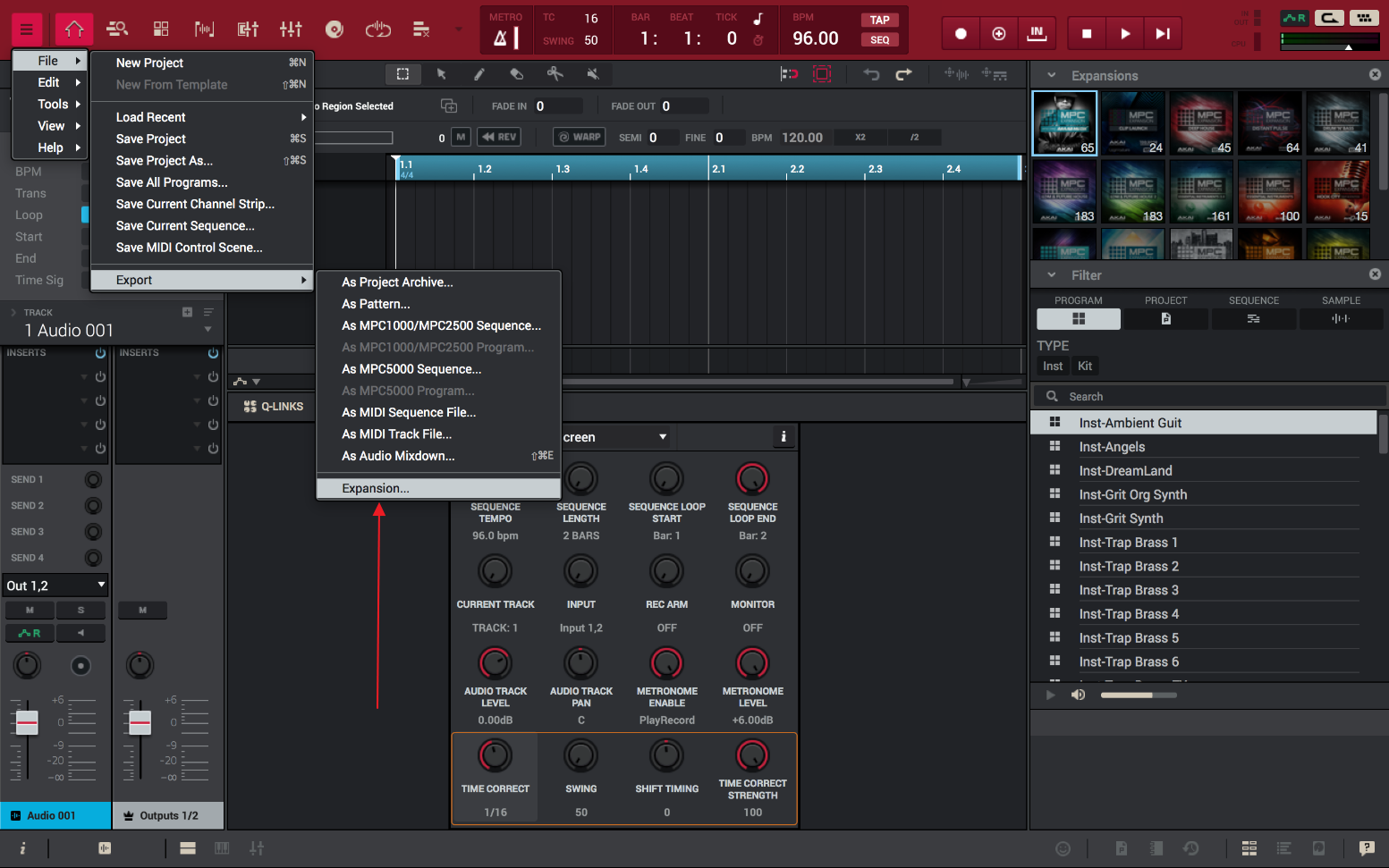Select the pencil draw tool
The image size is (1389, 868).
coord(479,74)
